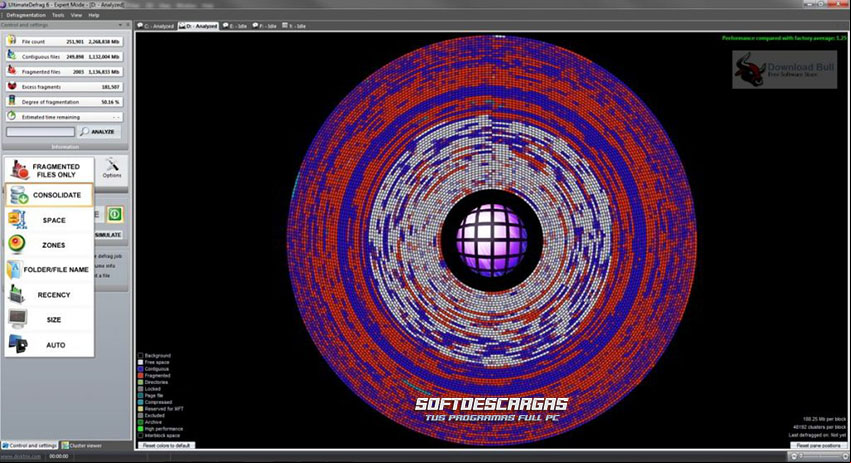Viewport: 851px width, 463px height.
Task: Switch to the F: Idle drive tab
Action: coord(264,26)
